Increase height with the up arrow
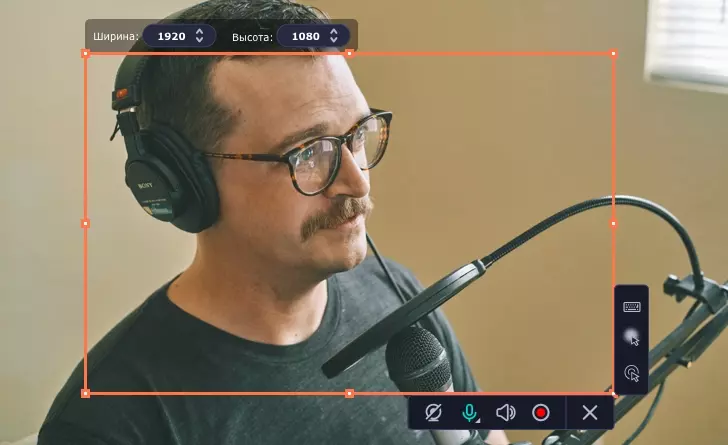 click(333, 32)
